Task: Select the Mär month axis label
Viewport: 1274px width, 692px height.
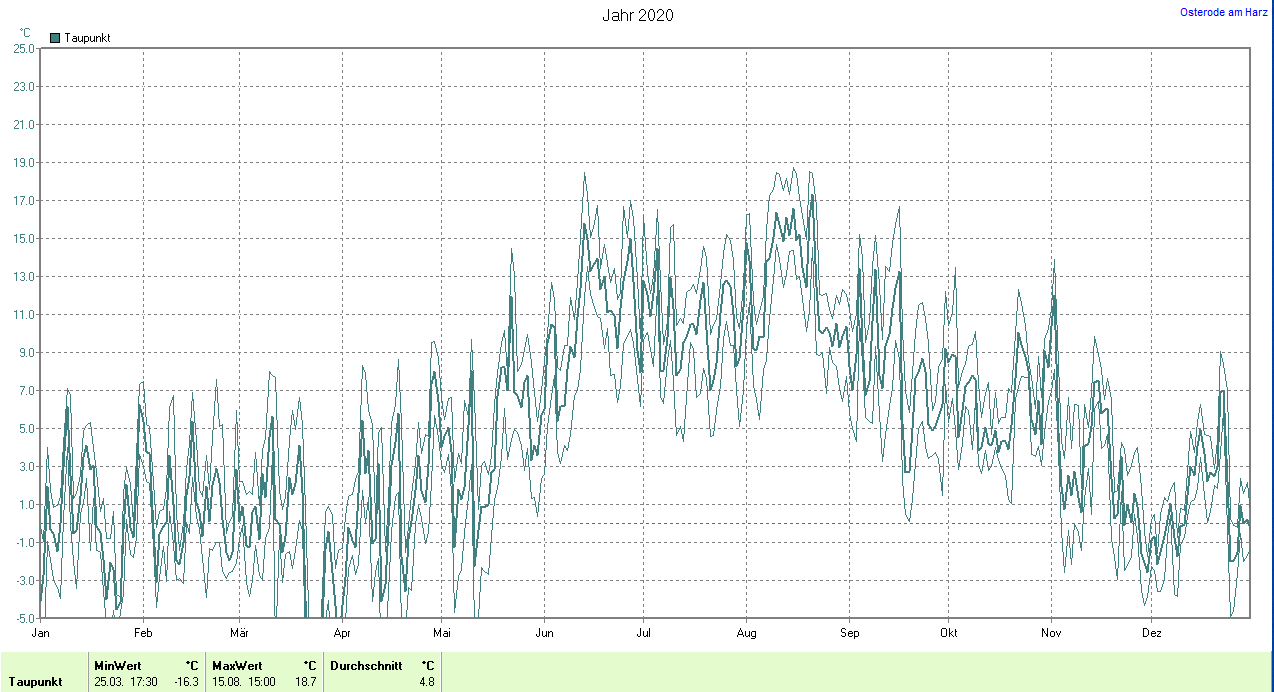Action: coord(239,633)
